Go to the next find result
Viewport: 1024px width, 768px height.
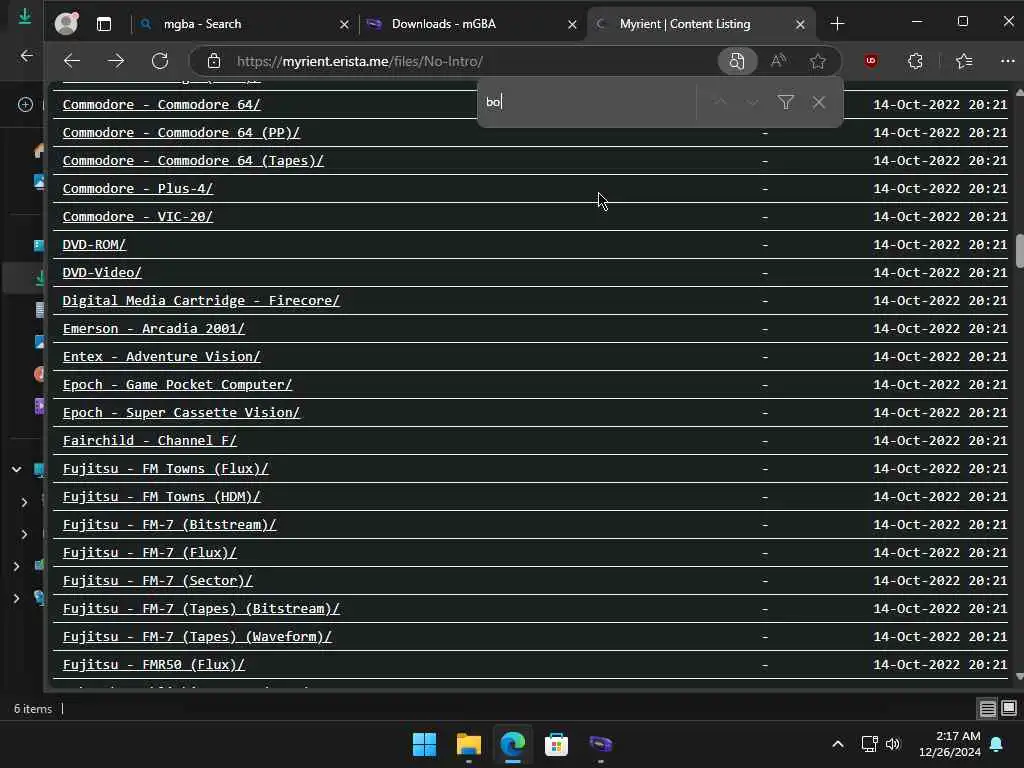coord(752,103)
